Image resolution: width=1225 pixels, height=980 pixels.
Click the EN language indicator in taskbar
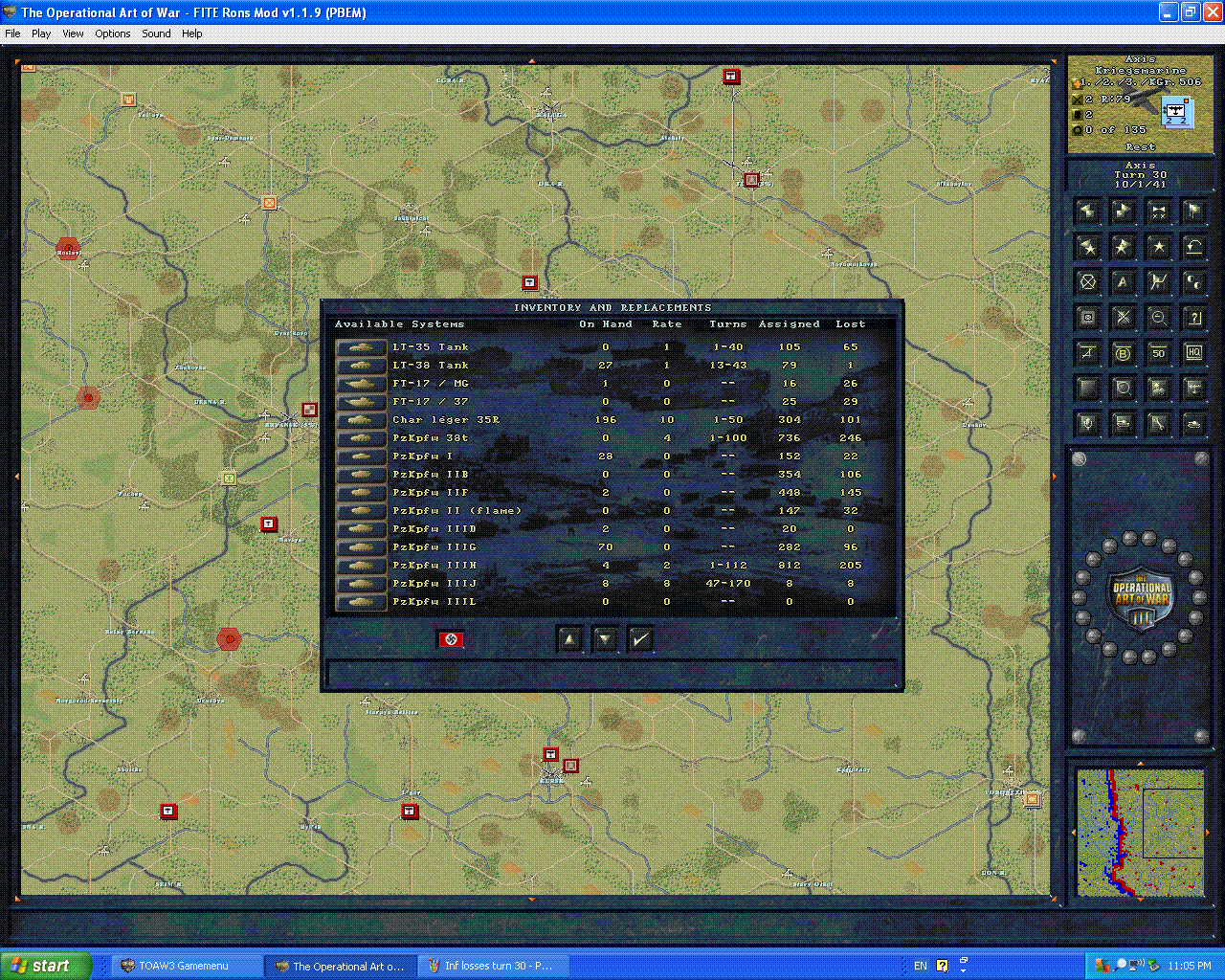[921, 966]
